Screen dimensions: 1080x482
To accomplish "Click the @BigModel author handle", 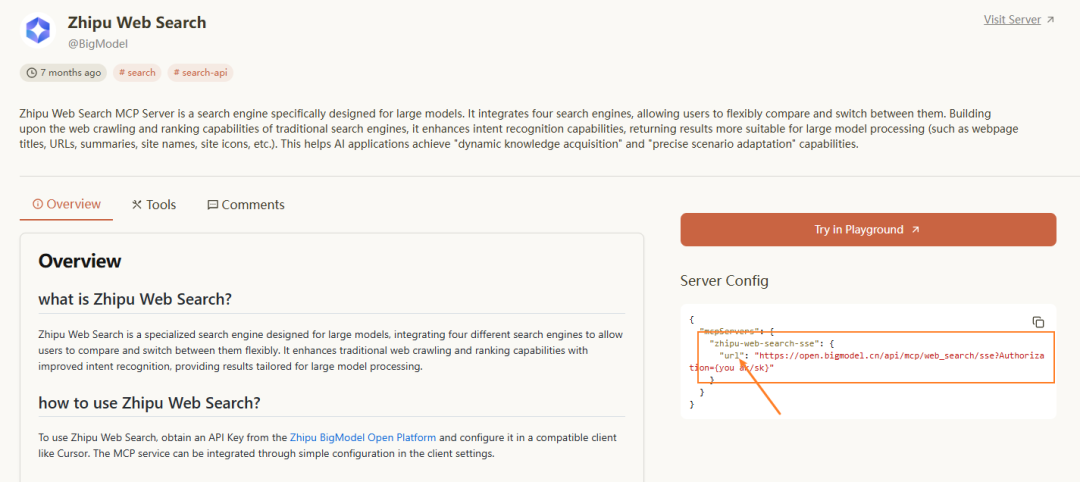I will coord(98,44).
